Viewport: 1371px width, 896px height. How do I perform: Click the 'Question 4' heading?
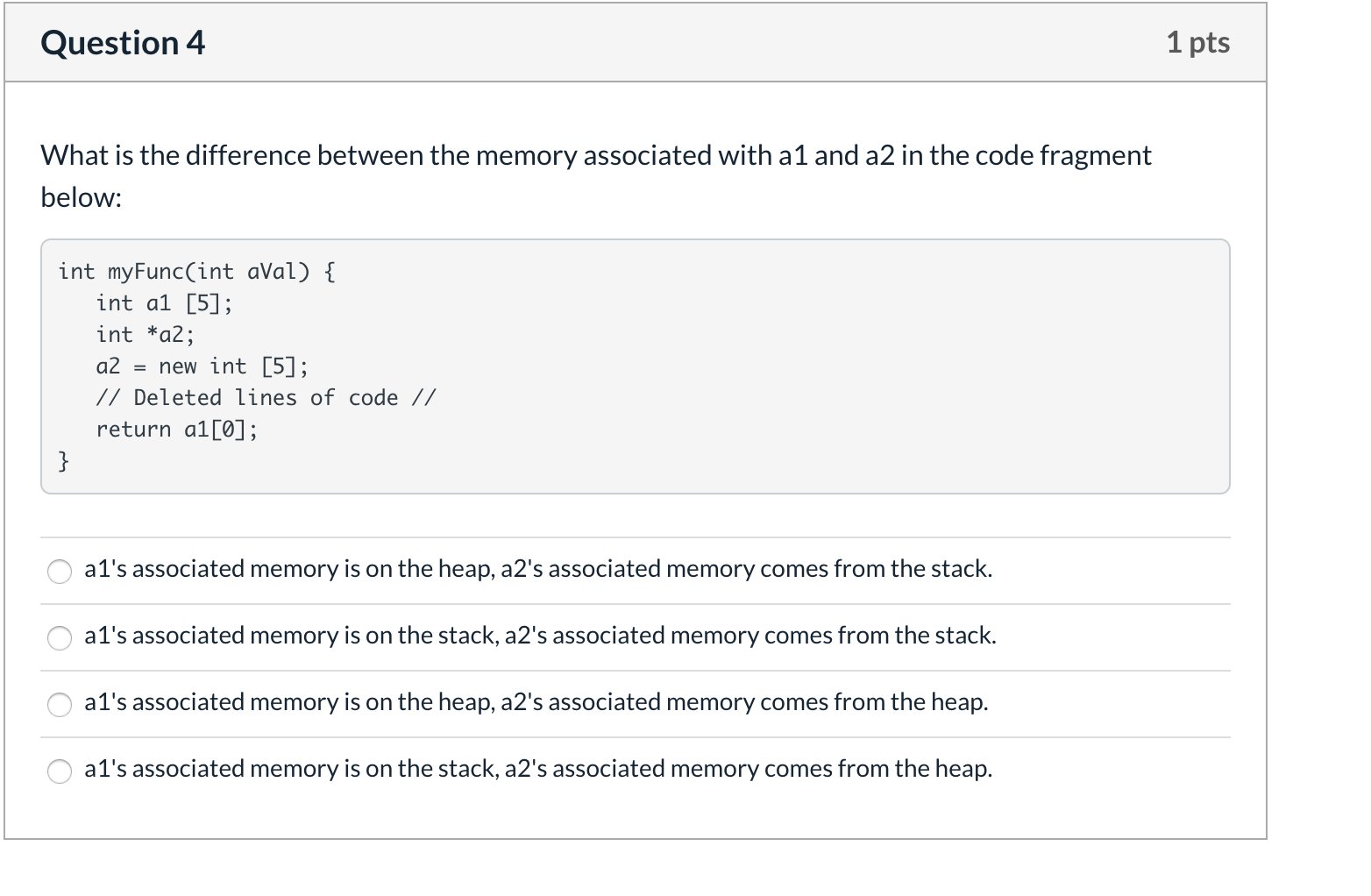[x=123, y=43]
